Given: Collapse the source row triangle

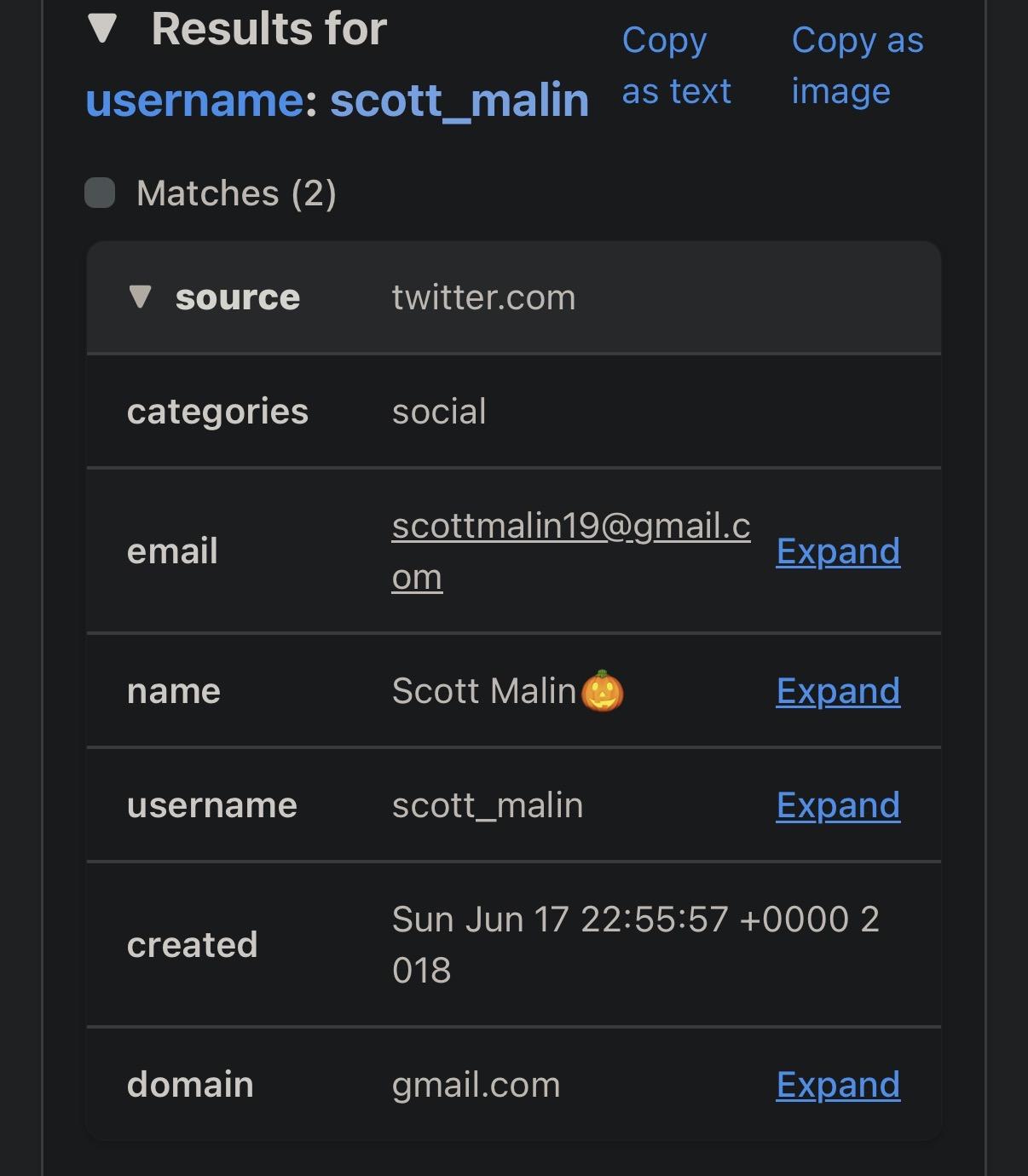Looking at the screenshot, I should pyautogui.click(x=140, y=297).
